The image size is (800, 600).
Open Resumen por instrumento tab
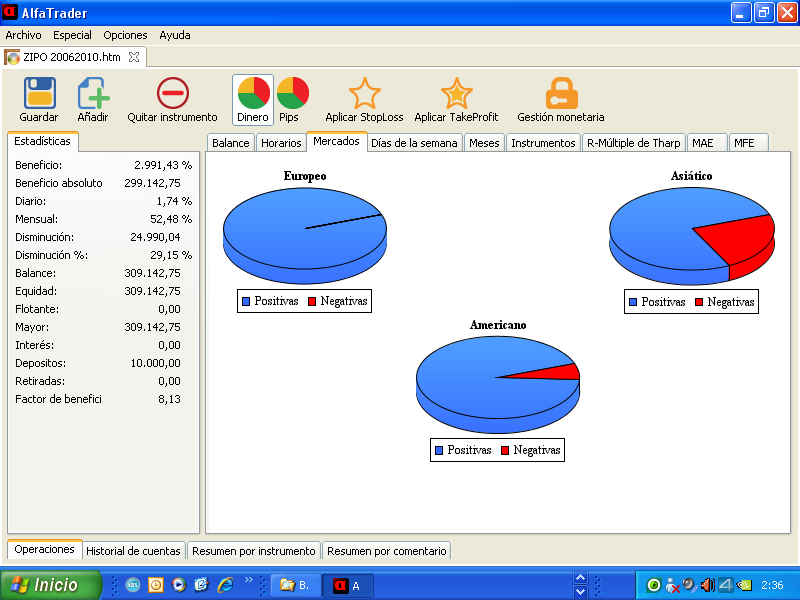point(254,551)
